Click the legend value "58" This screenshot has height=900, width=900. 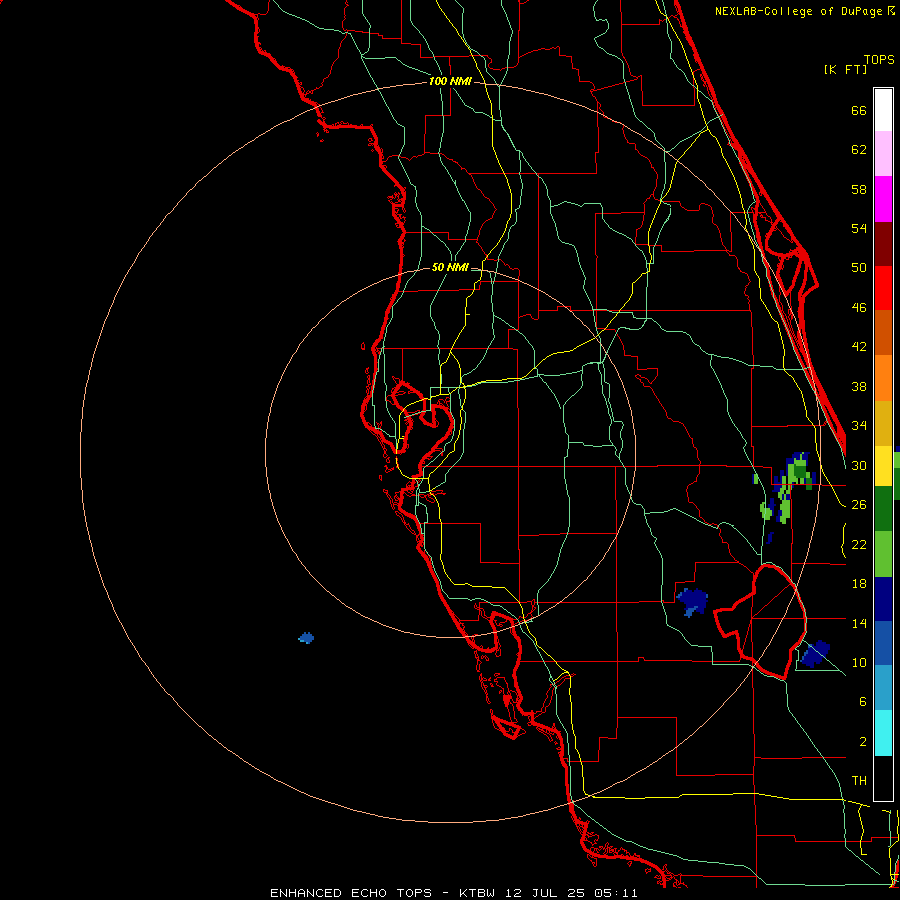[x=859, y=189]
